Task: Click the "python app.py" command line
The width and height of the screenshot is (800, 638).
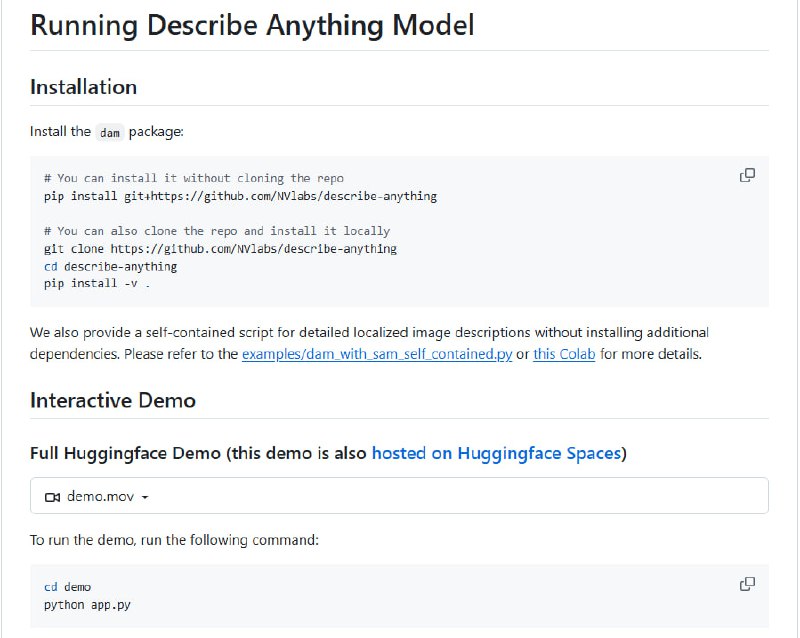Action: [85, 605]
